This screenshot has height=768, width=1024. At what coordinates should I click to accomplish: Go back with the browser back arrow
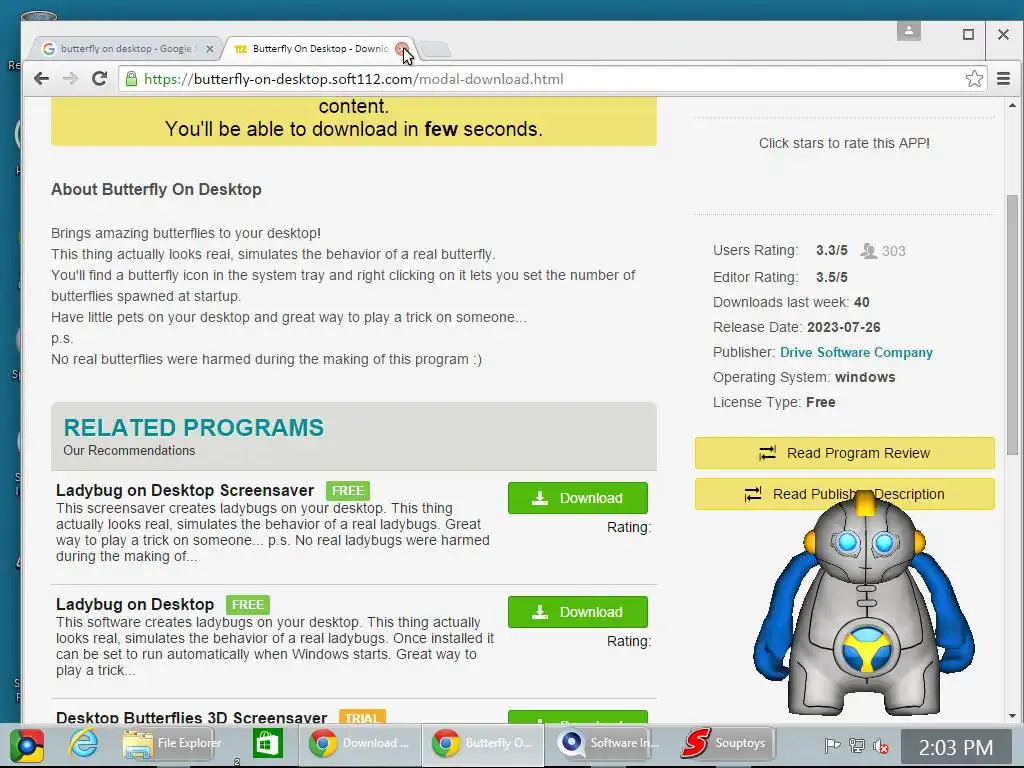(41, 79)
